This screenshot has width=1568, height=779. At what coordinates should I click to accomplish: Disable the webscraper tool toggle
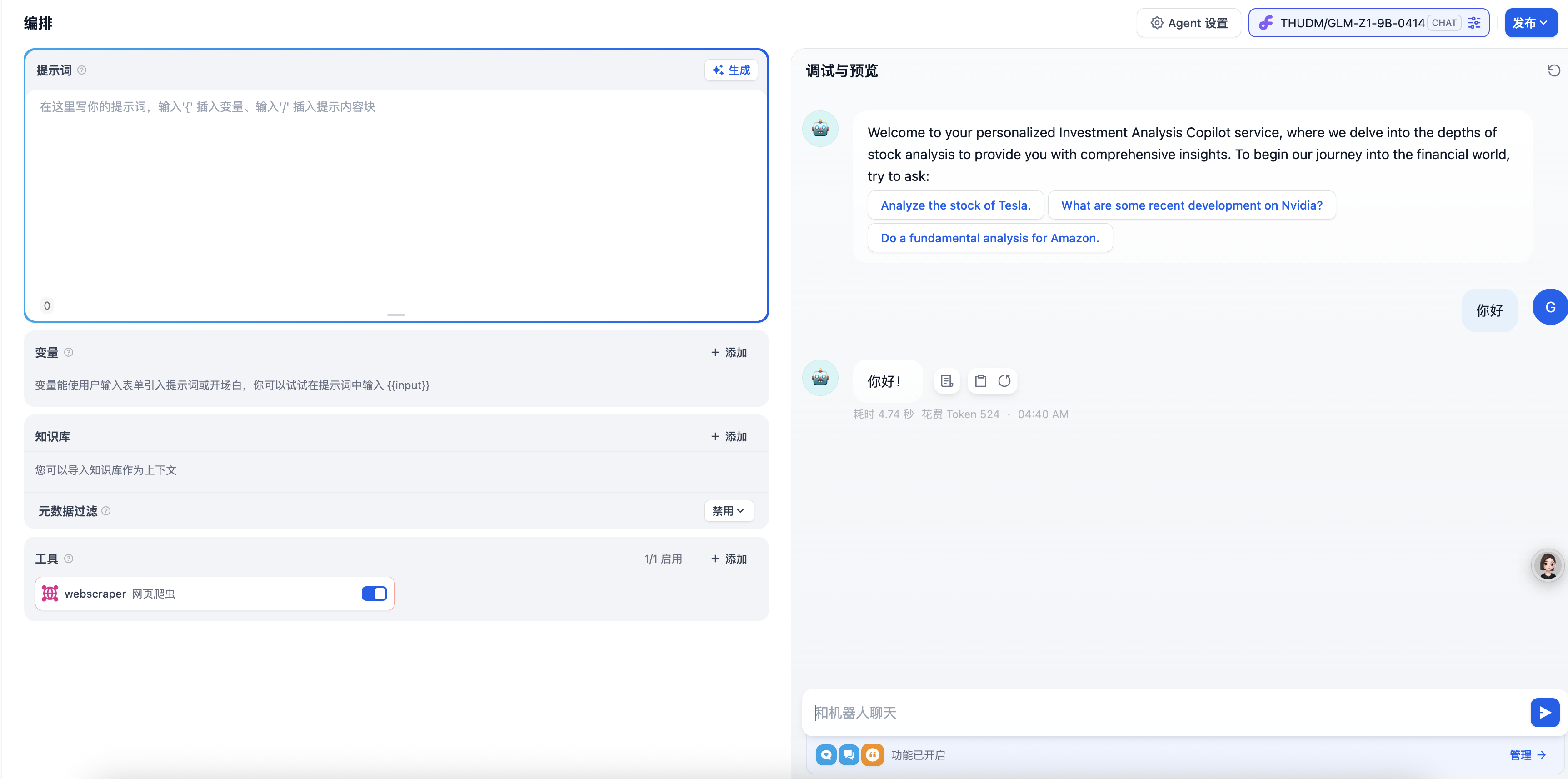(374, 594)
